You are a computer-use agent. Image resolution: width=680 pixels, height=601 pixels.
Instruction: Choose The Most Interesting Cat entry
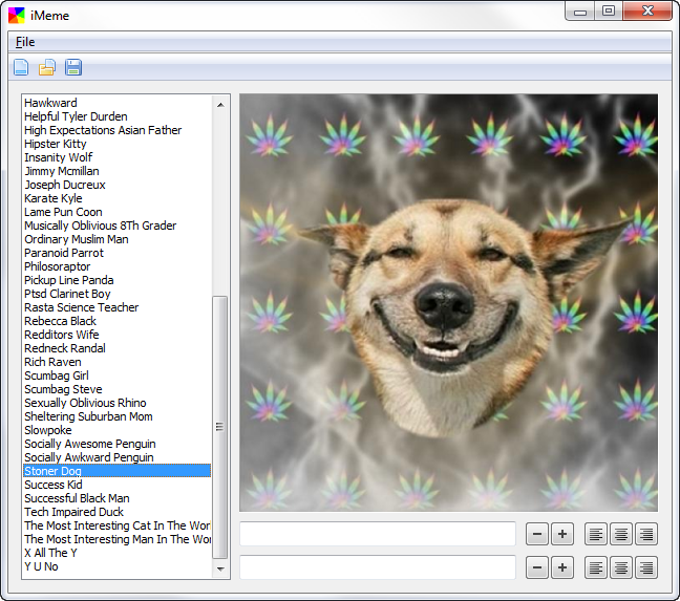pyautogui.click(x=117, y=526)
